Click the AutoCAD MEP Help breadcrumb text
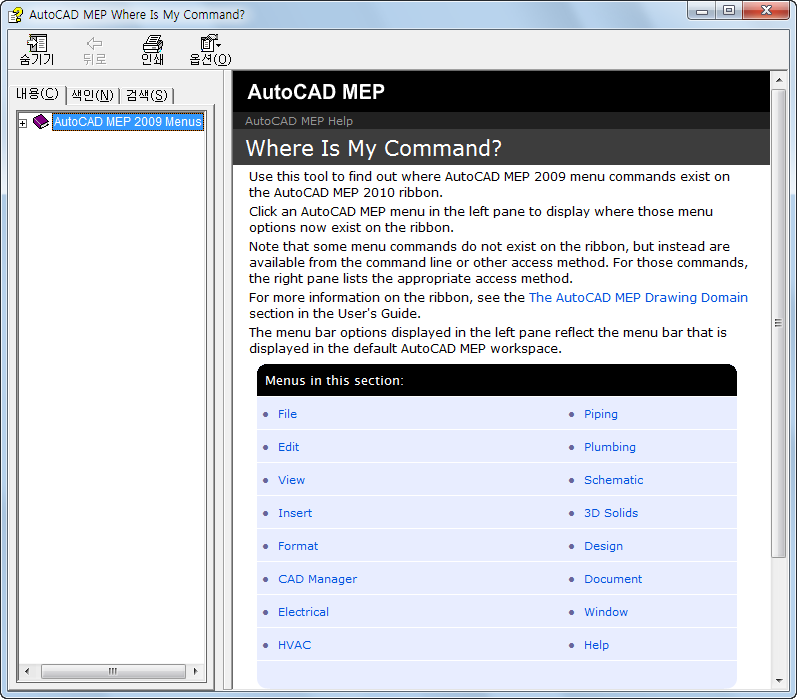Image resolution: width=797 pixels, height=699 pixels. 299,121
